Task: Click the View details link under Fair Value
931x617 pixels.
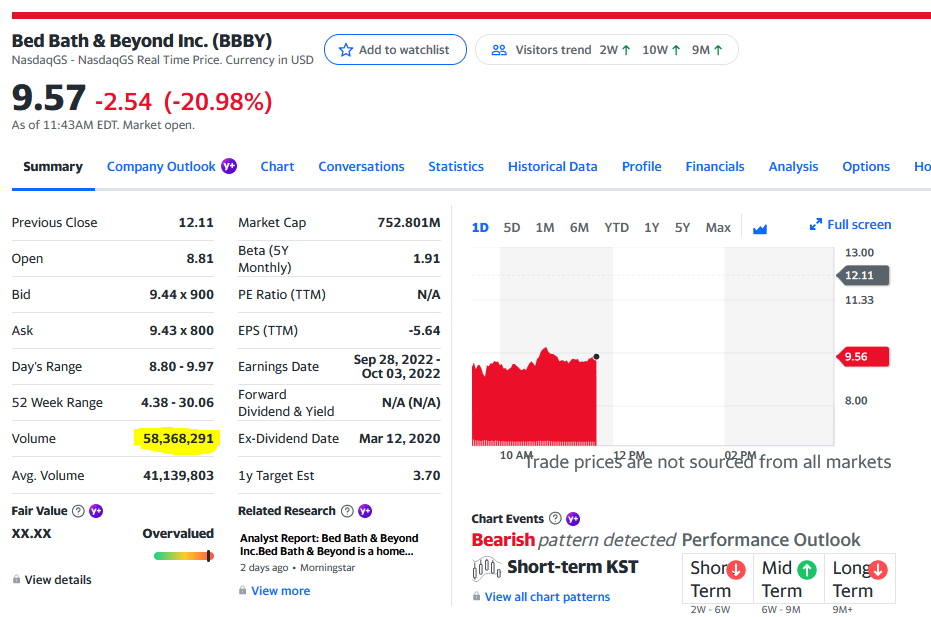Action: [58, 580]
